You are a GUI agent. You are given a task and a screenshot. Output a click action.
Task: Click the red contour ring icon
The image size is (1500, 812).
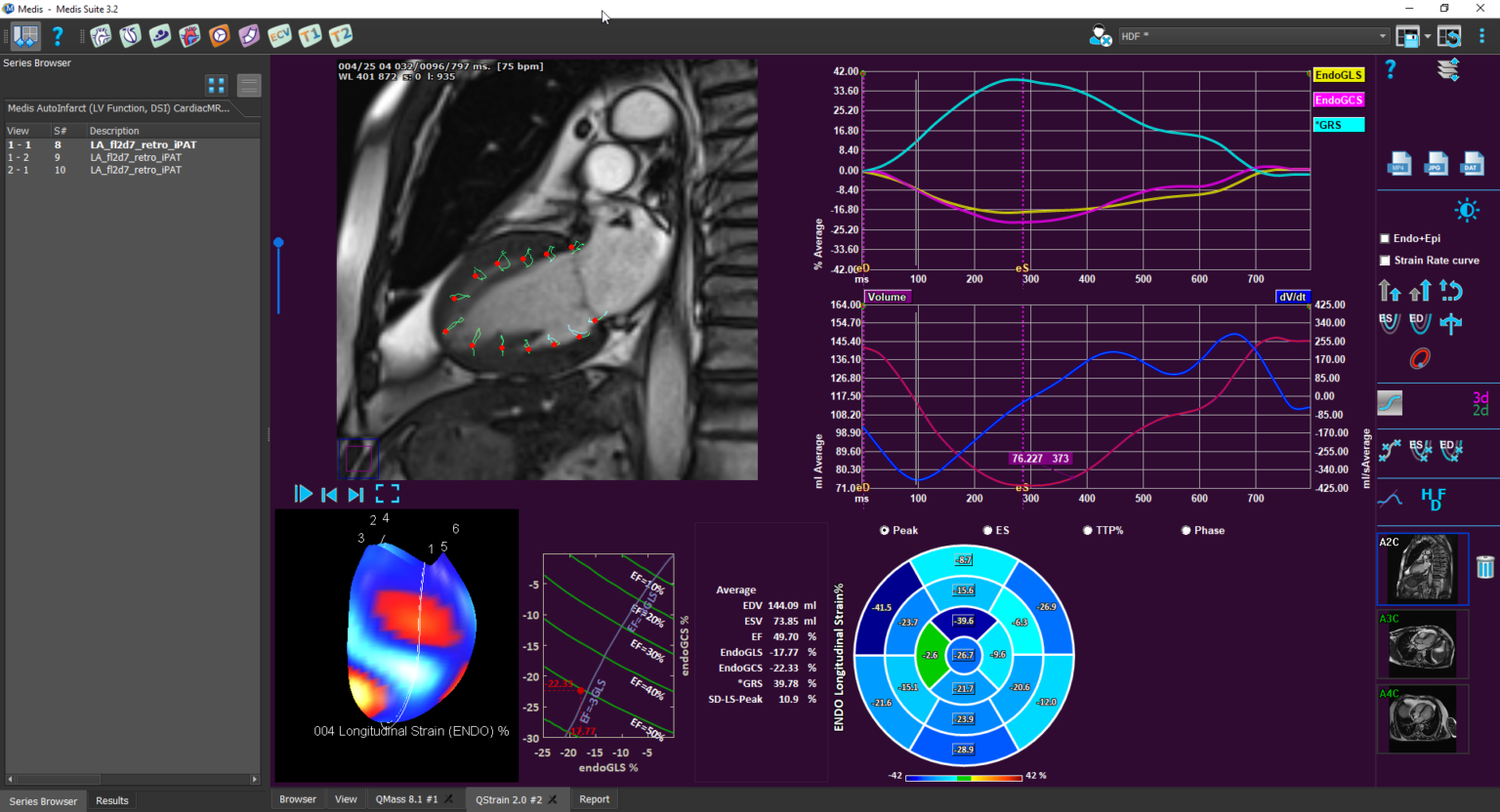pyautogui.click(x=1420, y=359)
